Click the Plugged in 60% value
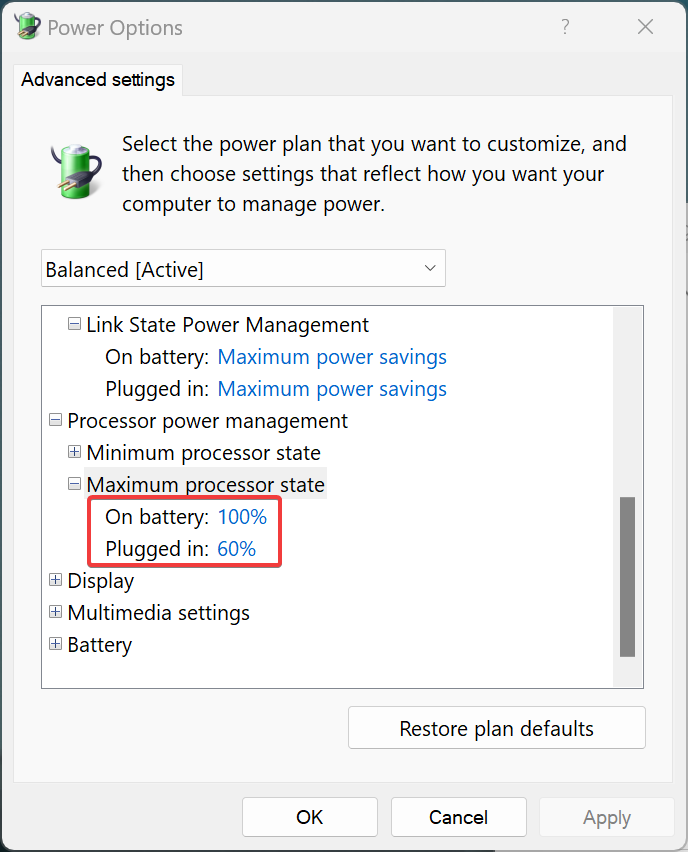Image resolution: width=688 pixels, height=852 pixels. pyautogui.click(x=236, y=549)
